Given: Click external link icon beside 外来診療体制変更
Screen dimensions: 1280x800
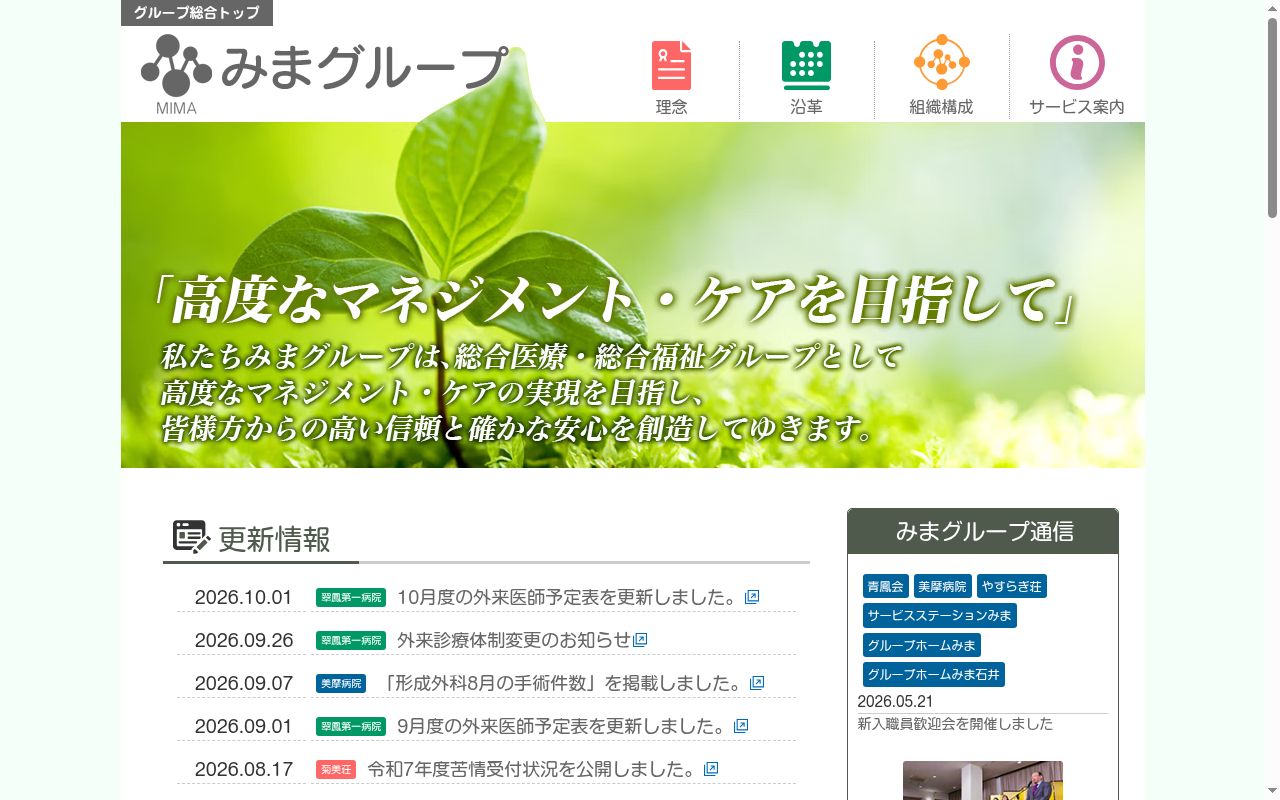Looking at the screenshot, I should (x=641, y=640).
